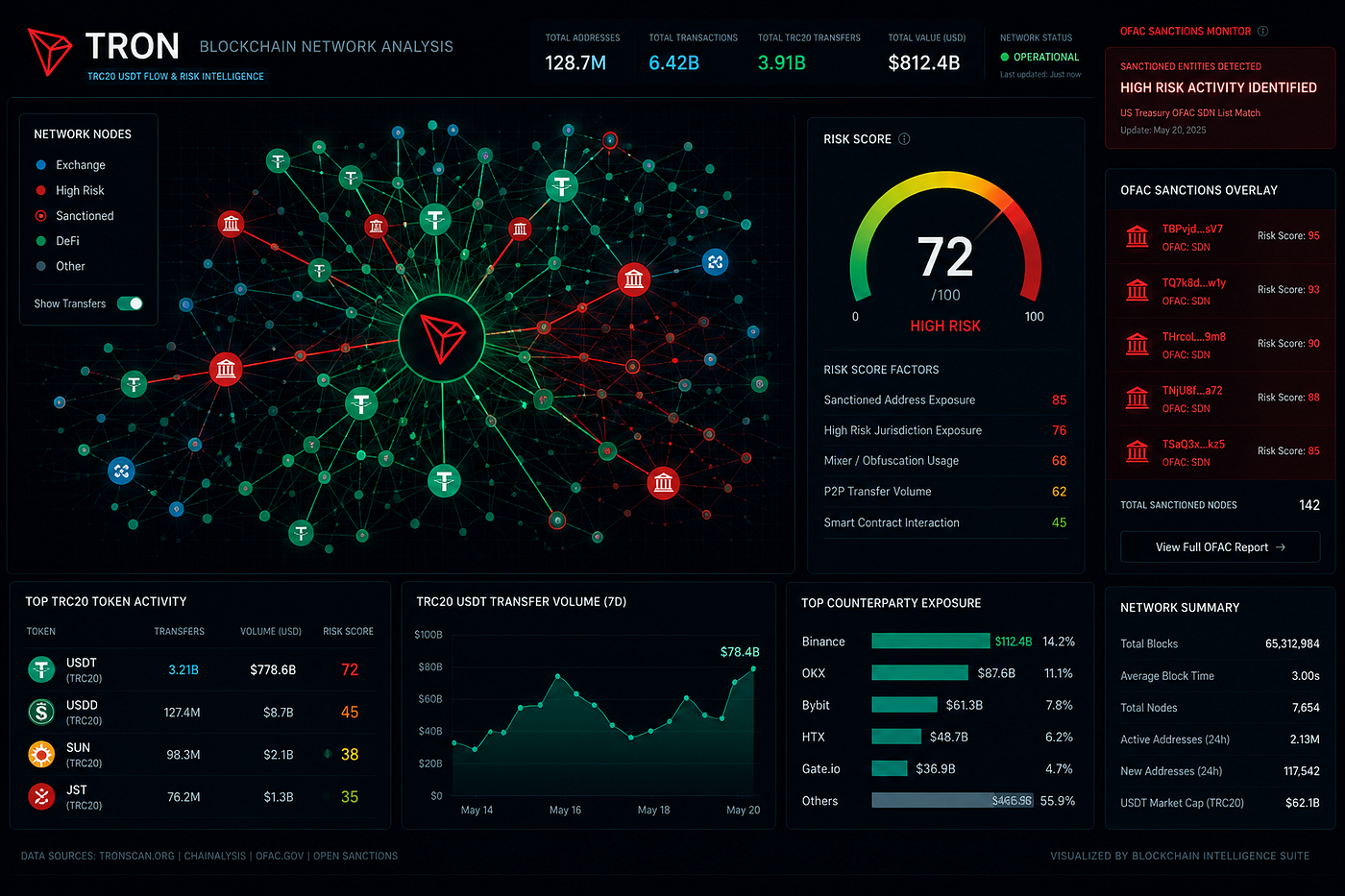This screenshot has height=896, width=1345.
Task: Click the JST token icon in table
Action: pyautogui.click(x=41, y=797)
